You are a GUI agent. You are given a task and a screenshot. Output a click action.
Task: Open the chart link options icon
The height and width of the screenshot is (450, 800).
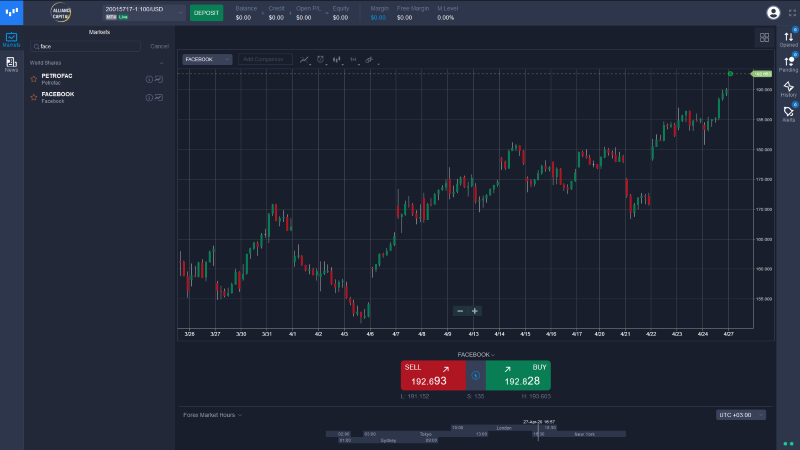tap(369, 60)
